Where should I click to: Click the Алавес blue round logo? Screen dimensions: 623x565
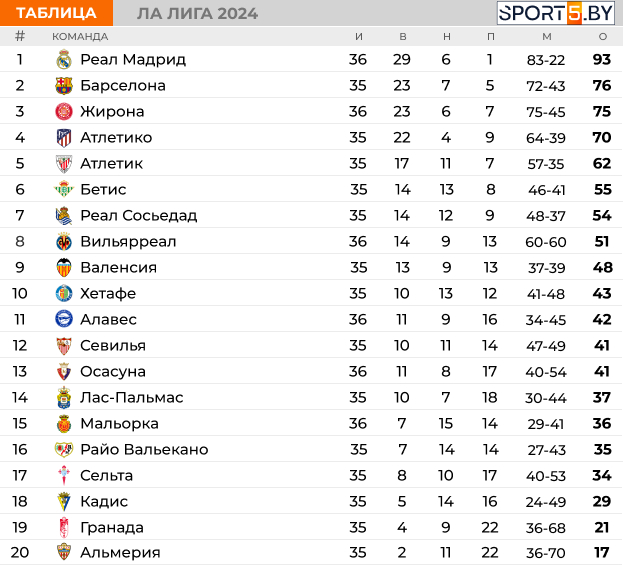pyautogui.click(x=64, y=319)
